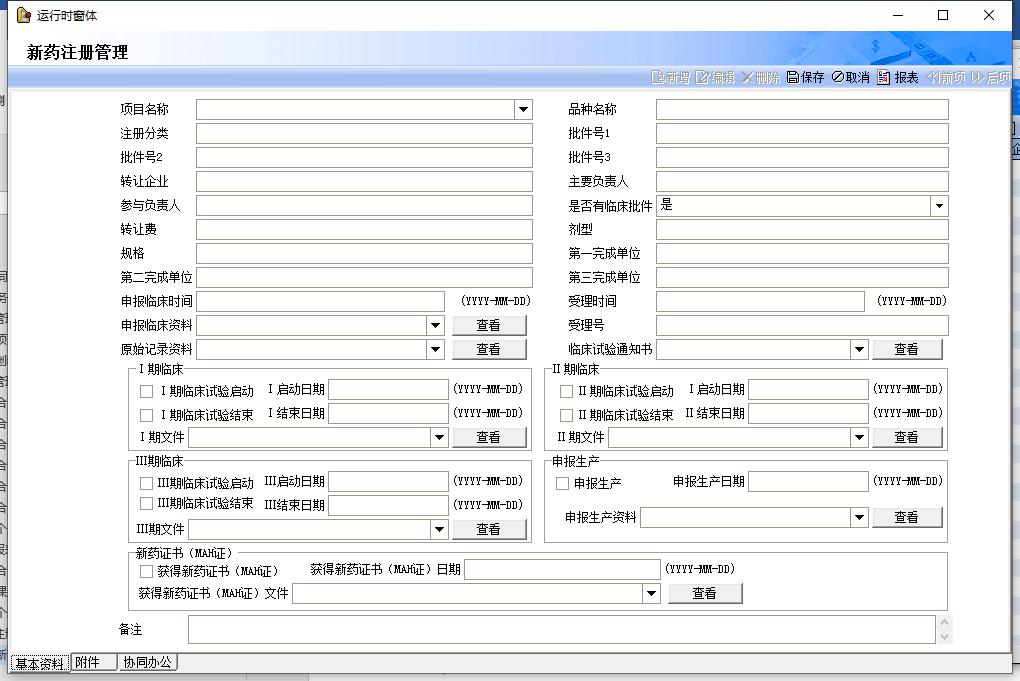Image resolution: width=1020 pixels, height=681 pixels.
Task: Expand the 项目名称 dropdown
Action: 523,110
